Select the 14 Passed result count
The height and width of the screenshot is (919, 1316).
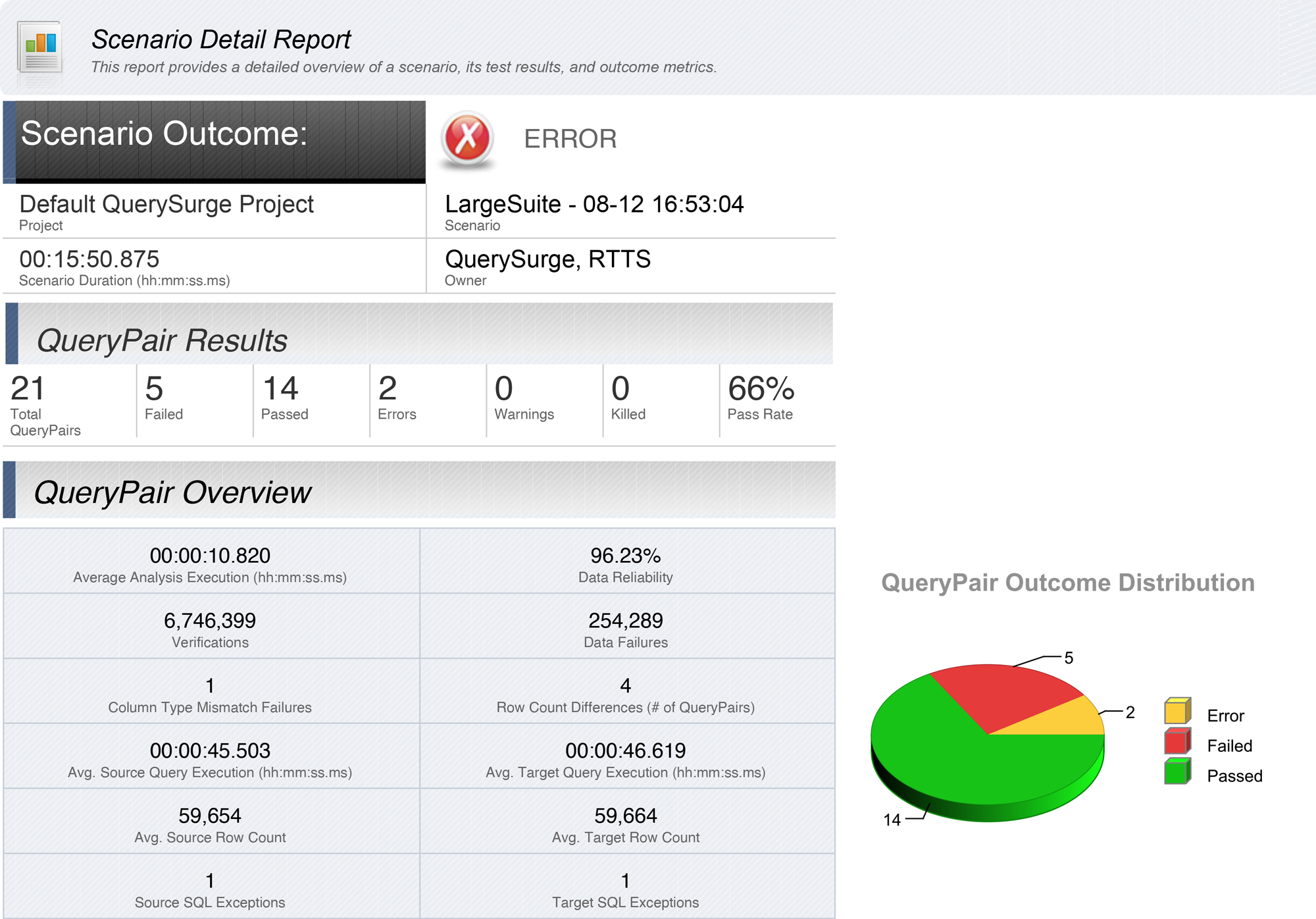point(281,390)
